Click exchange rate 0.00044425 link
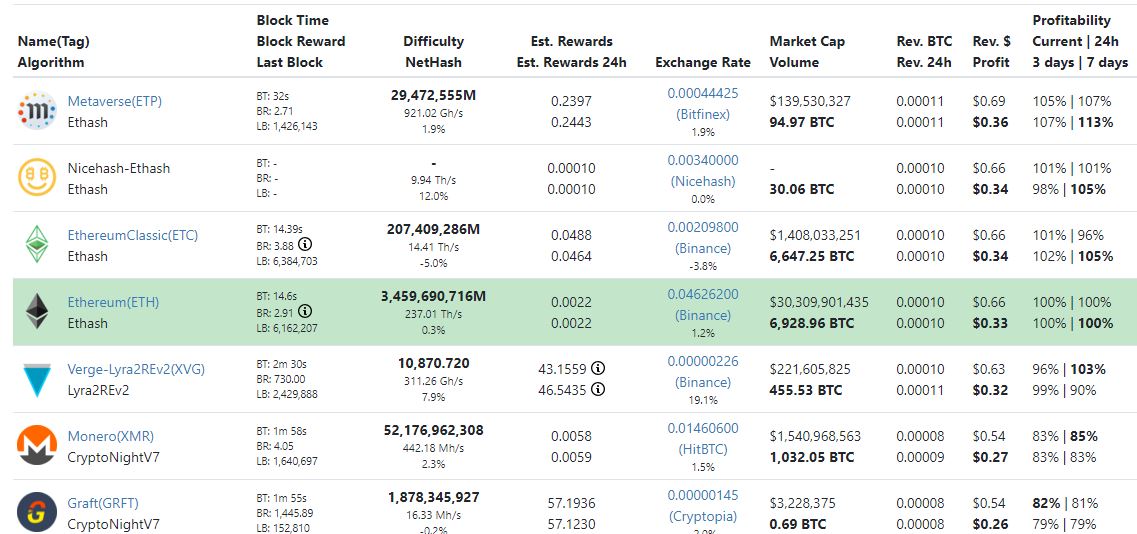Viewport: 1137px width, 534px height. click(x=703, y=93)
